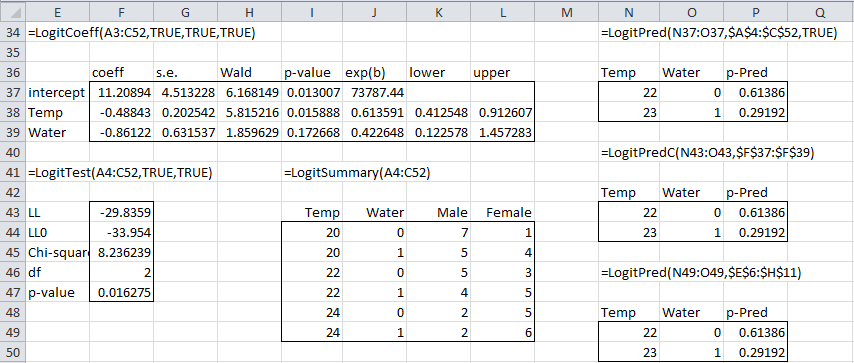Select Temp value 23 in row 38
The height and width of the screenshot is (363, 854).
click(x=630, y=113)
